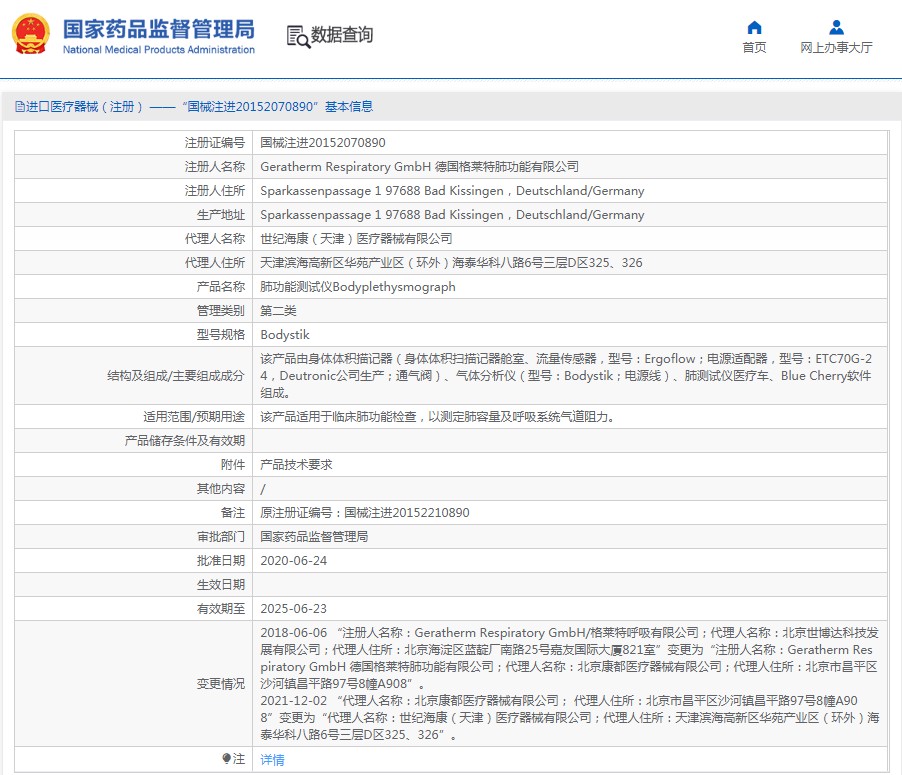Select original registration number 国械注进20152210890
Viewport: 902px width, 775px height.
tap(407, 513)
